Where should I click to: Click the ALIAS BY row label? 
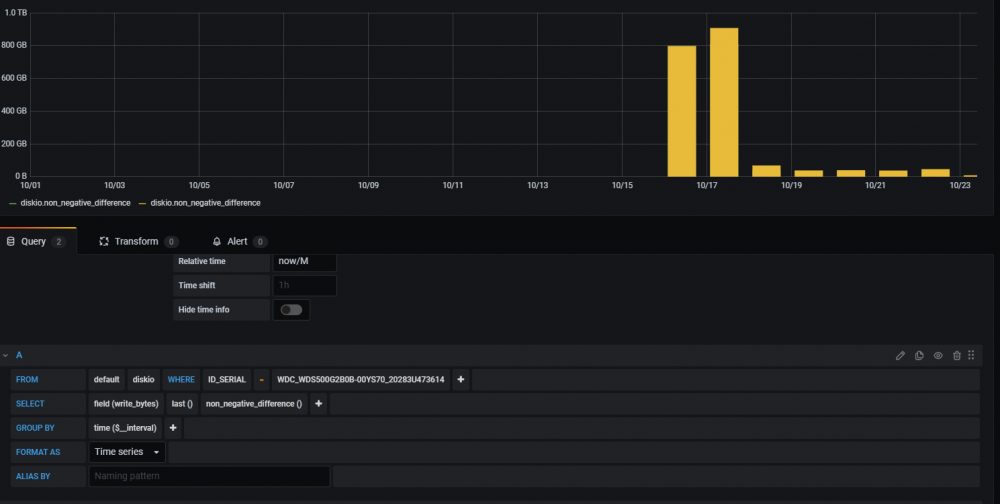48,476
